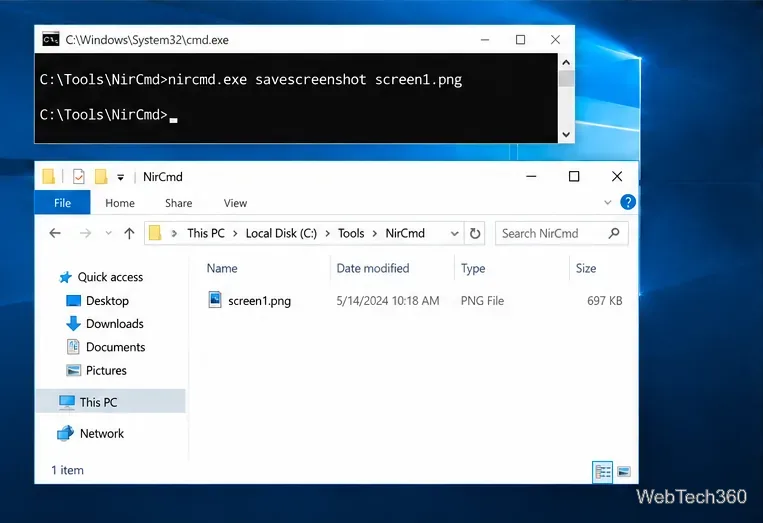763x523 pixels.
Task: Click the Downloads arrow icon
Action: (73, 324)
